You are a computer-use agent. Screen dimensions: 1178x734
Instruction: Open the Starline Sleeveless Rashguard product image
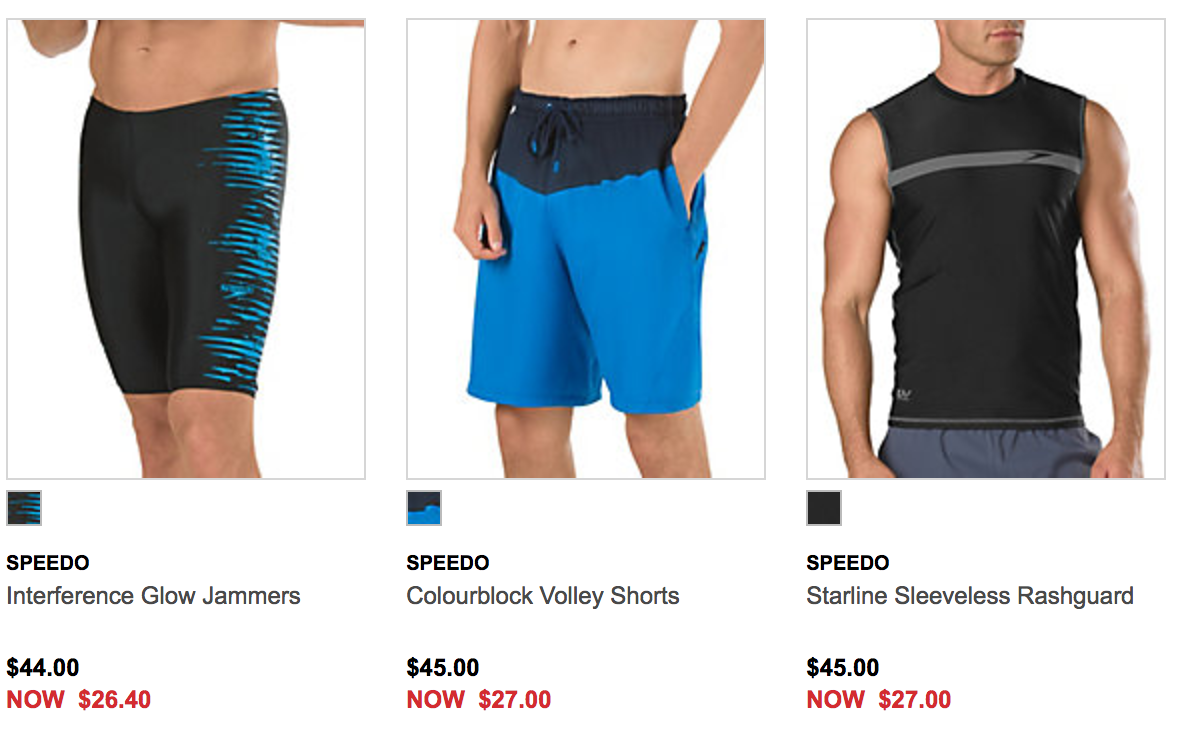coord(986,249)
